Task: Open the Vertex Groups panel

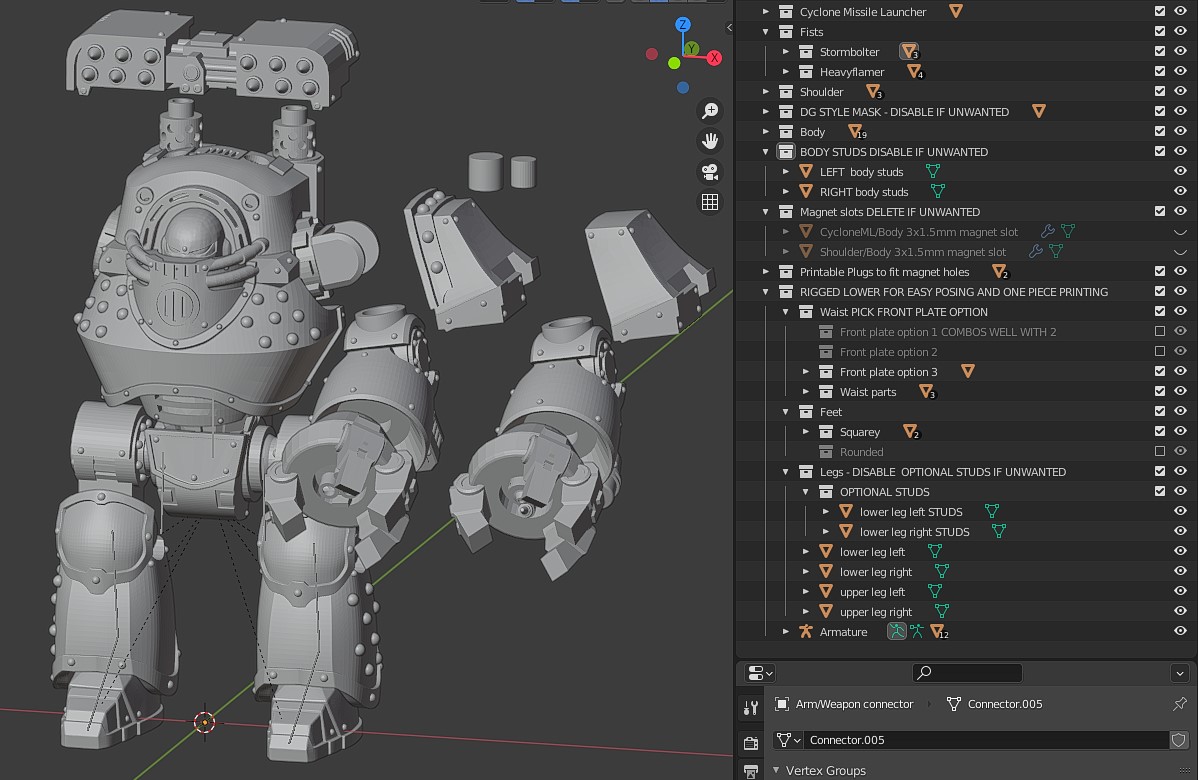Action: [x=826, y=770]
